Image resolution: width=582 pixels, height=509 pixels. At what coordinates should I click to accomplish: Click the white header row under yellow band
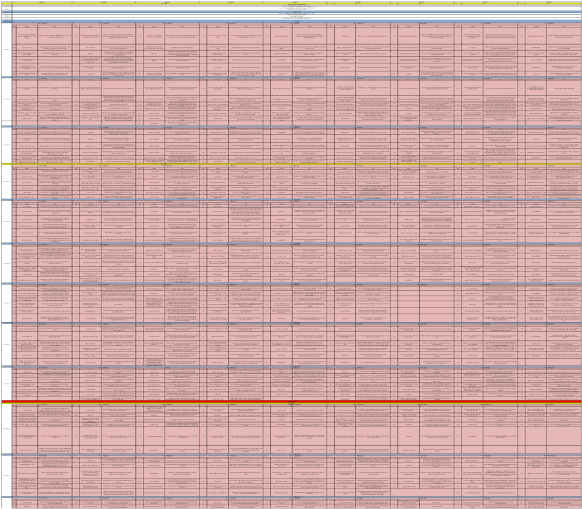(x=297, y=8)
